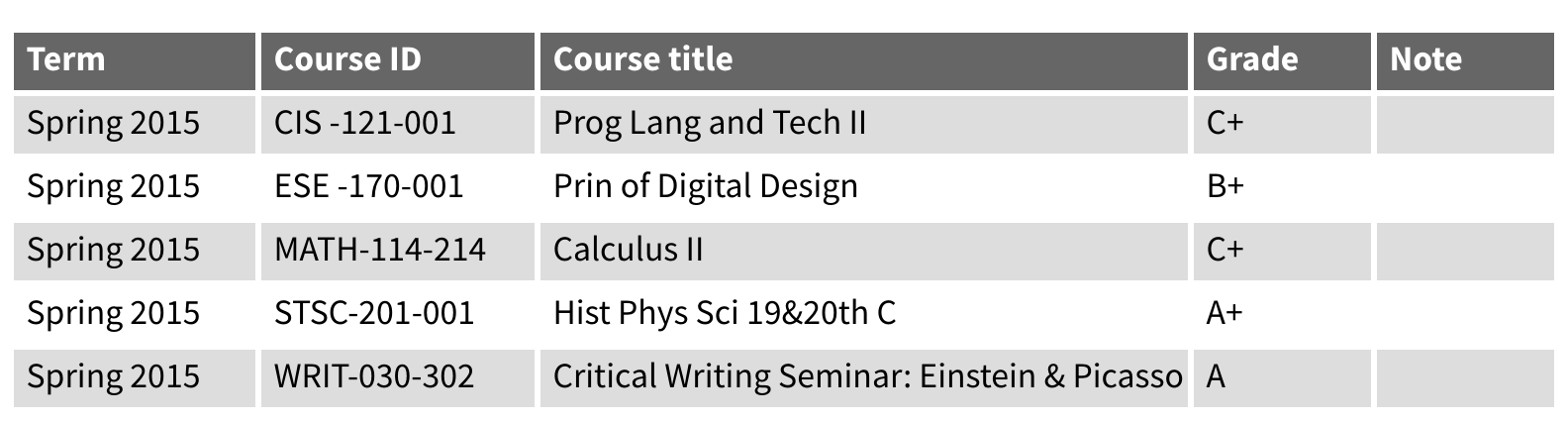Image resolution: width=1568 pixels, height=423 pixels.
Task: Click the Prog Lang and Tech II title
Action: pos(709,123)
